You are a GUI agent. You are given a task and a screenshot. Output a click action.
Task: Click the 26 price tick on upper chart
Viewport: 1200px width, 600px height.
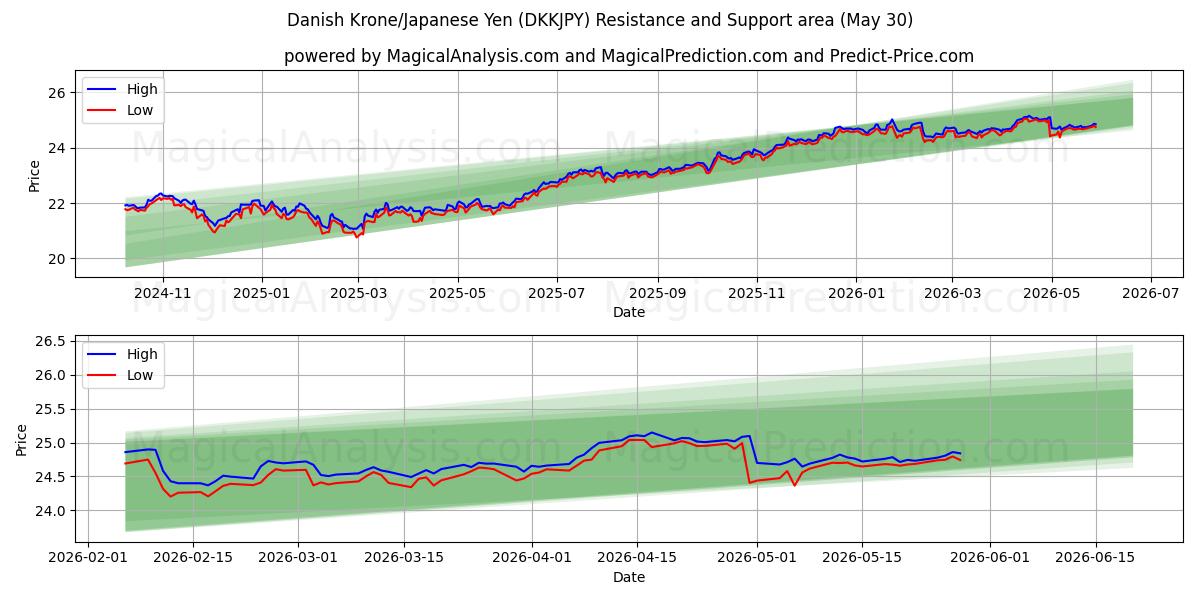pos(57,93)
